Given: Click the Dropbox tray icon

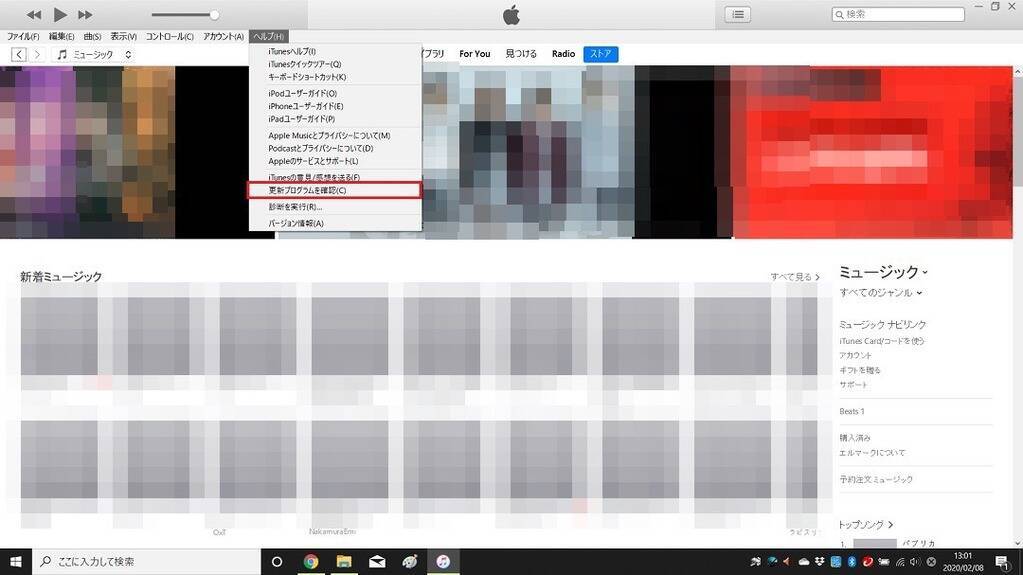Looking at the screenshot, I should click(819, 561).
